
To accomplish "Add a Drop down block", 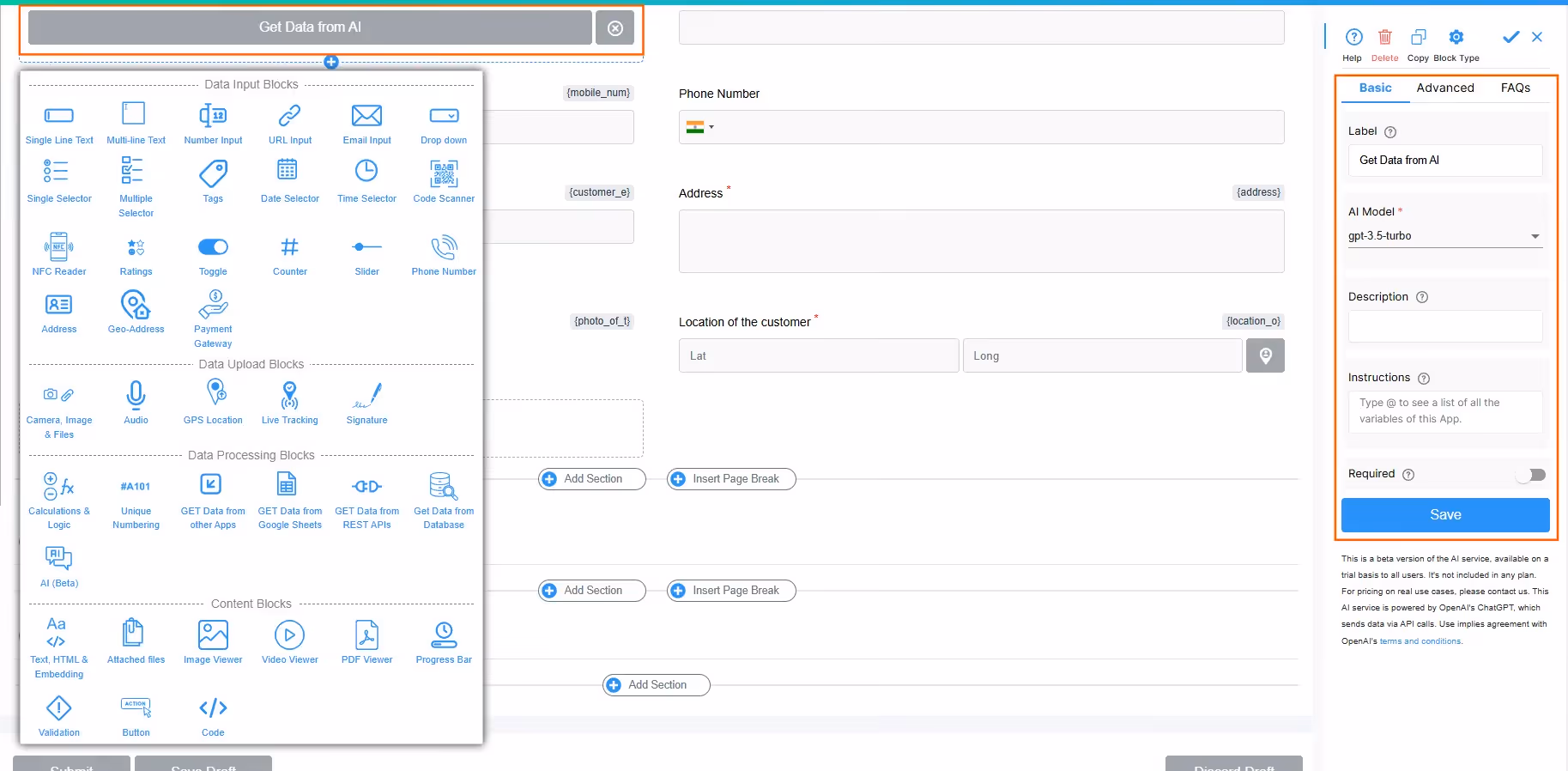I will (444, 124).
